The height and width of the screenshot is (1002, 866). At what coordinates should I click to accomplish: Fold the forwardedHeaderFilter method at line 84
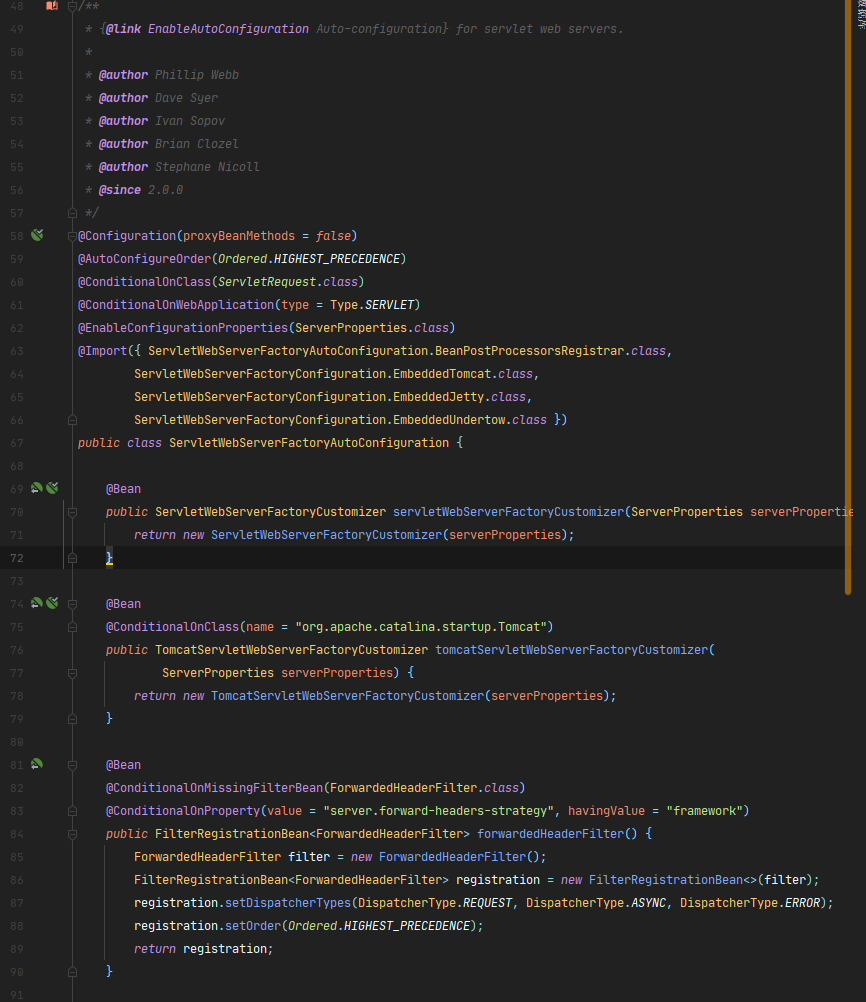point(72,834)
